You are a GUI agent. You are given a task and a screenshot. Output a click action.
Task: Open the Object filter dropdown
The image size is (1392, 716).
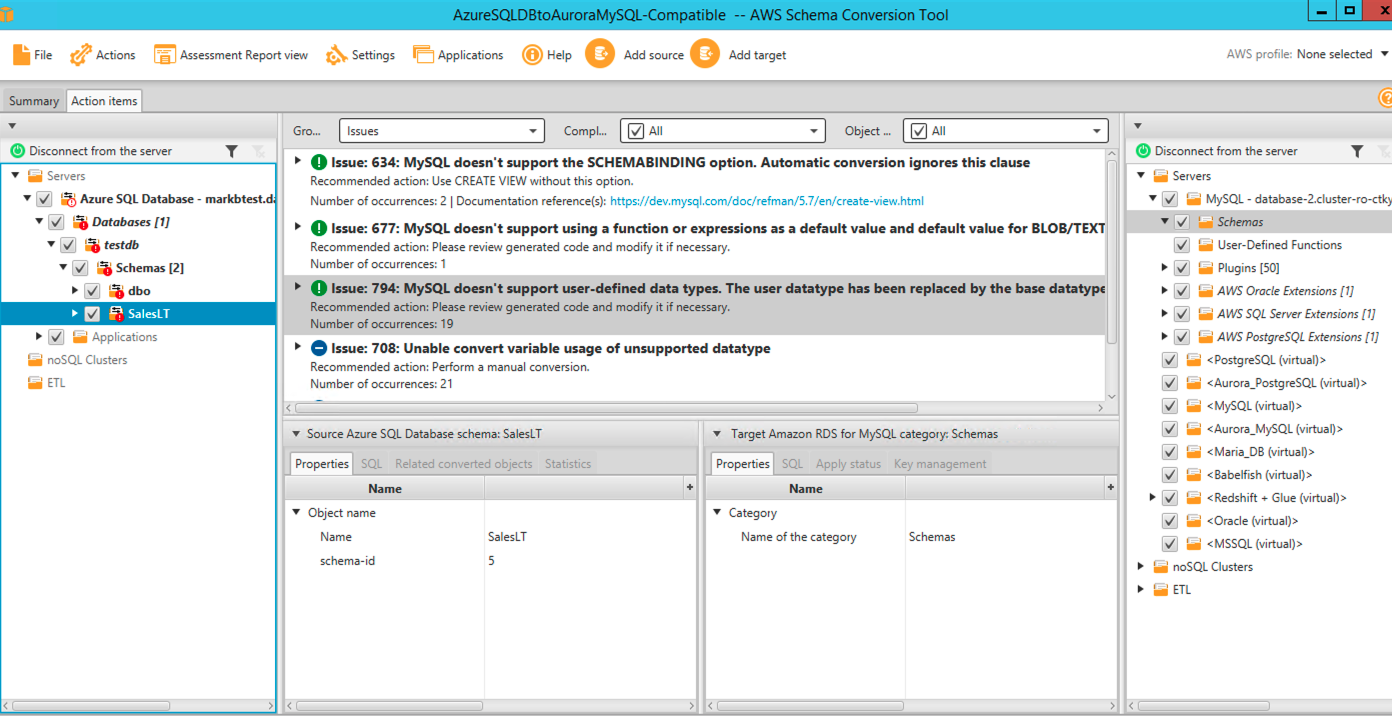point(1004,130)
